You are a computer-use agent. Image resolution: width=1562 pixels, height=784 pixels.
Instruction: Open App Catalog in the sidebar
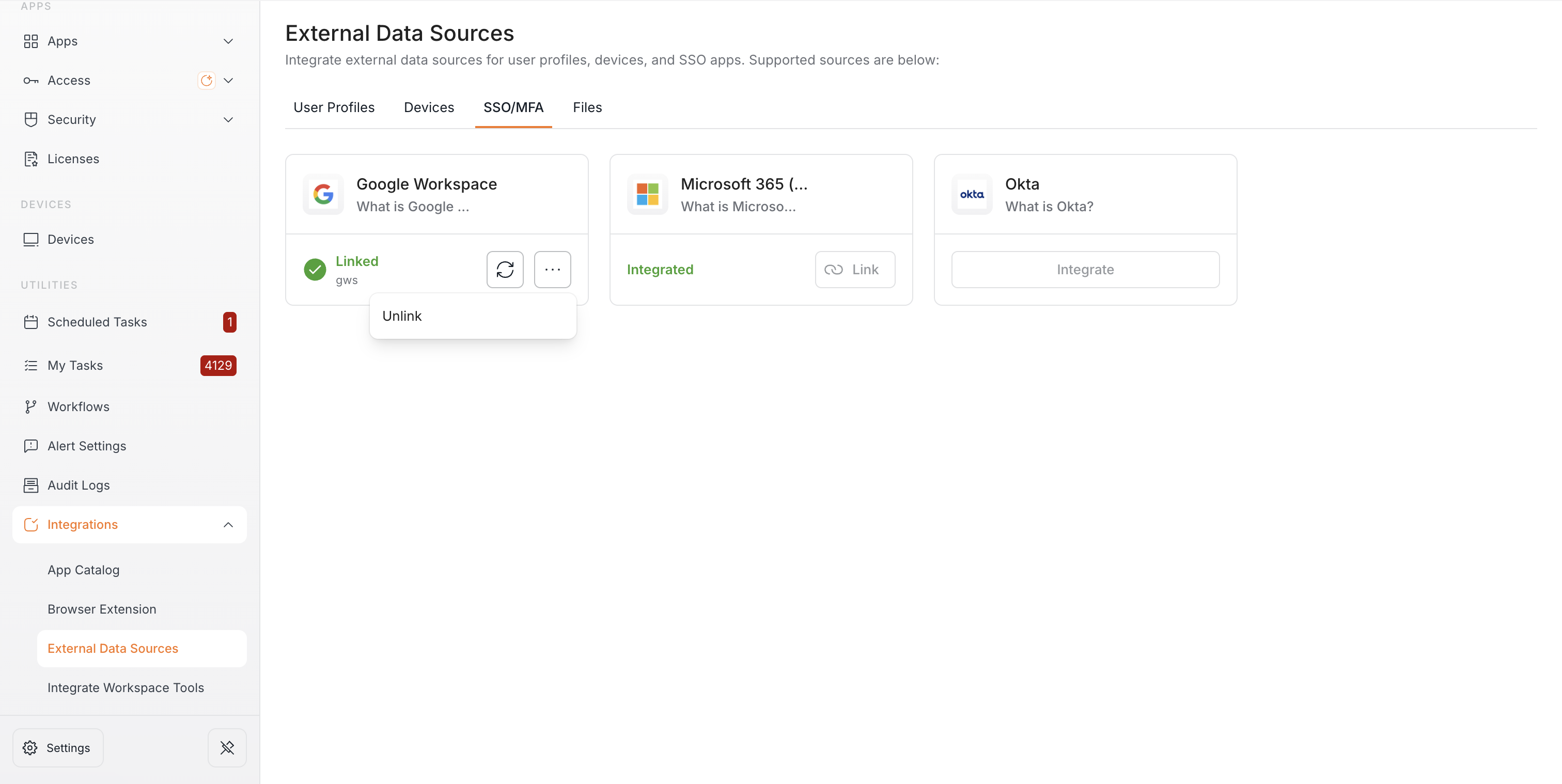click(x=84, y=570)
